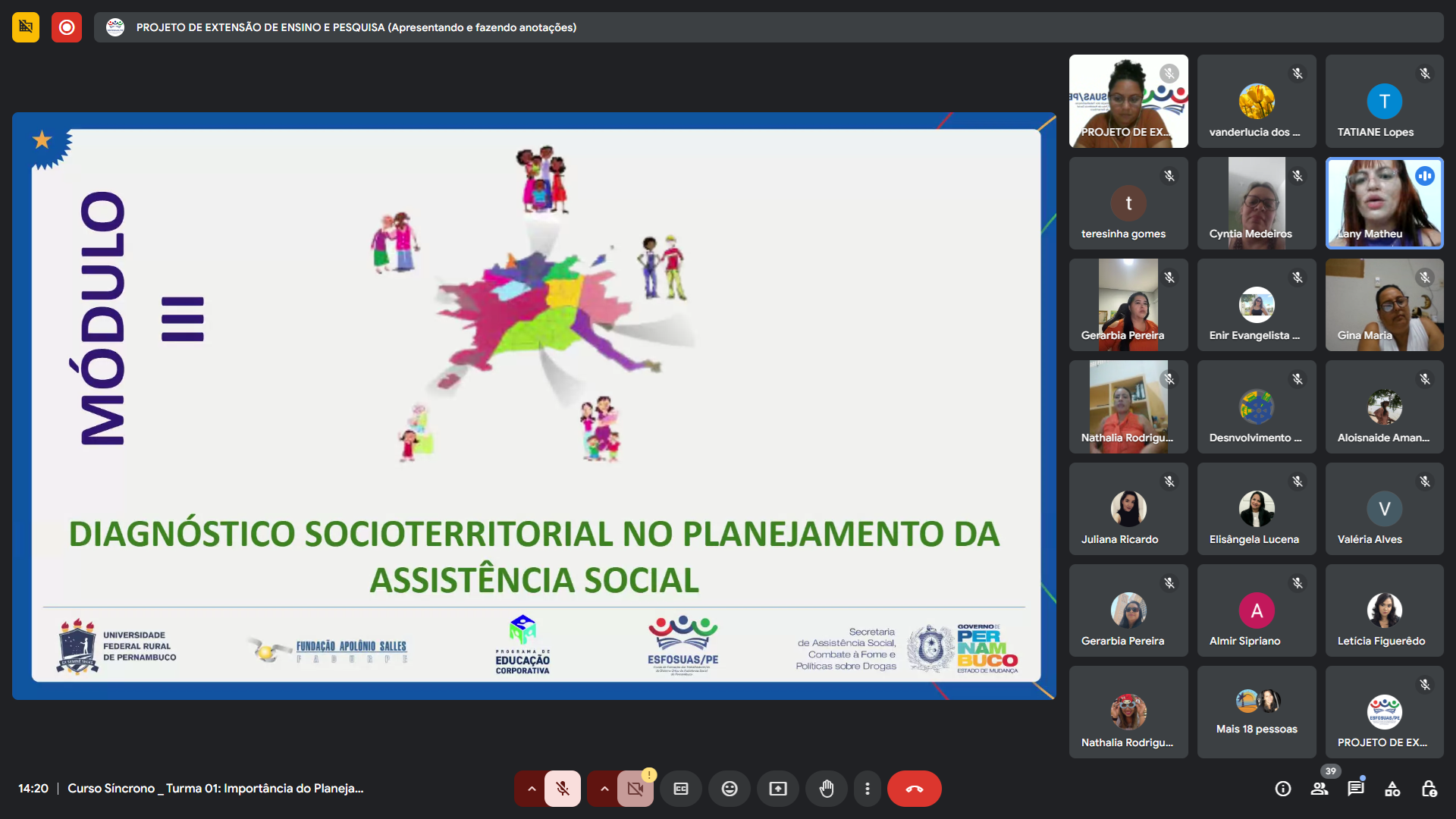Open the activities shapes icon
The height and width of the screenshot is (819, 1456).
1392,789
